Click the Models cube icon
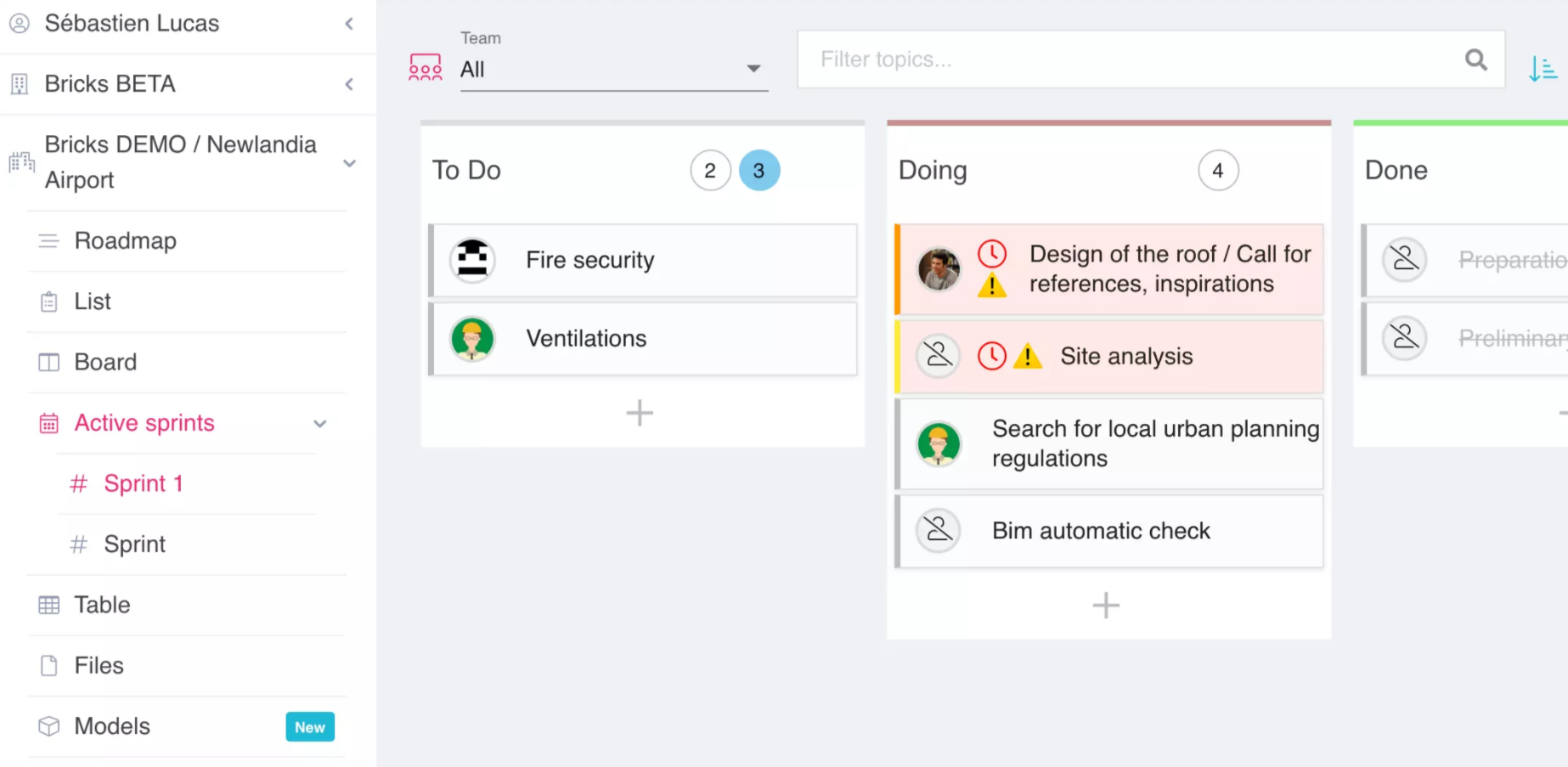 point(48,726)
